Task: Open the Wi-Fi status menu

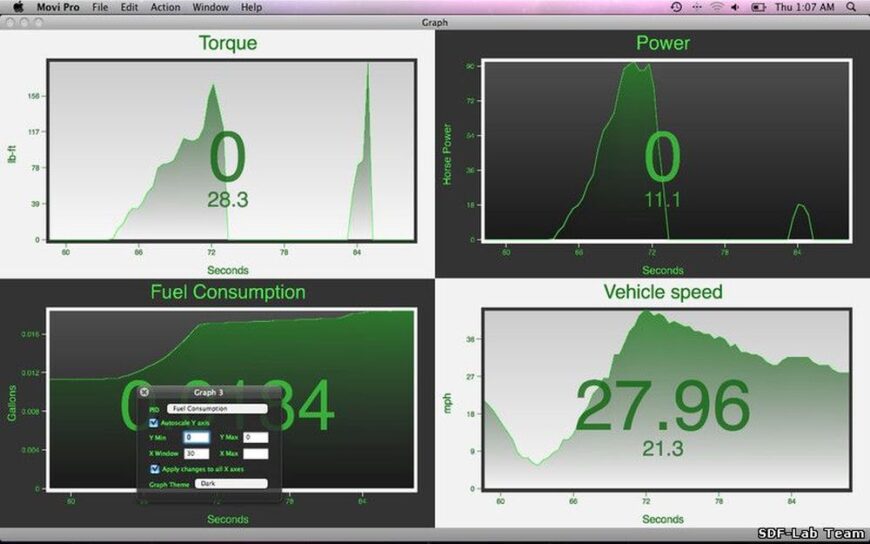Action: point(716,7)
